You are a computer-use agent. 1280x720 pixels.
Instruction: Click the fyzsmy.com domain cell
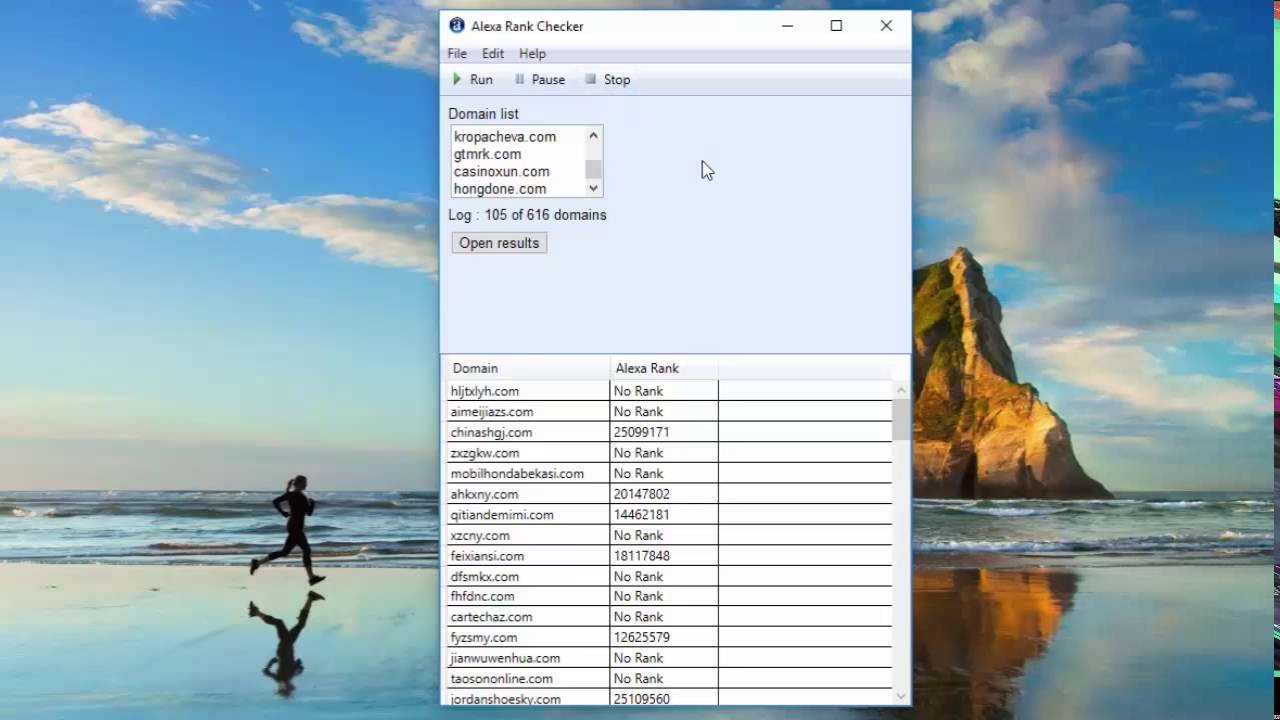point(527,637)
